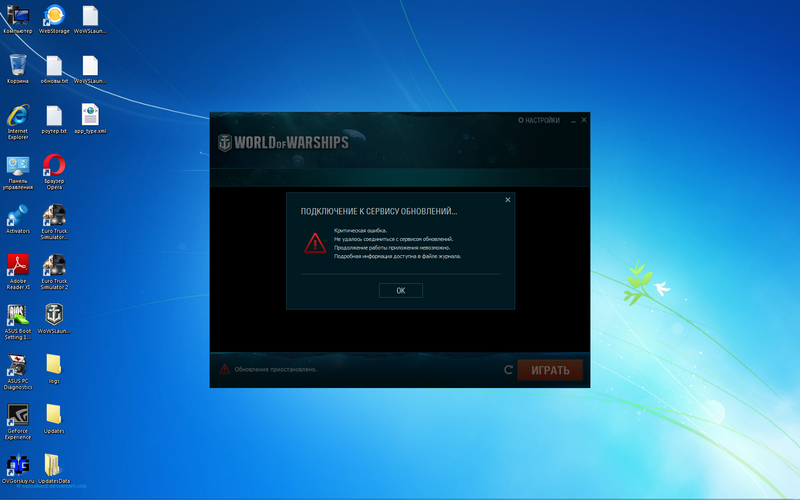Select the UpdatesData folder icon
Image resolution: width=800 pixels, height=500 pixels.
coord(54,469)
